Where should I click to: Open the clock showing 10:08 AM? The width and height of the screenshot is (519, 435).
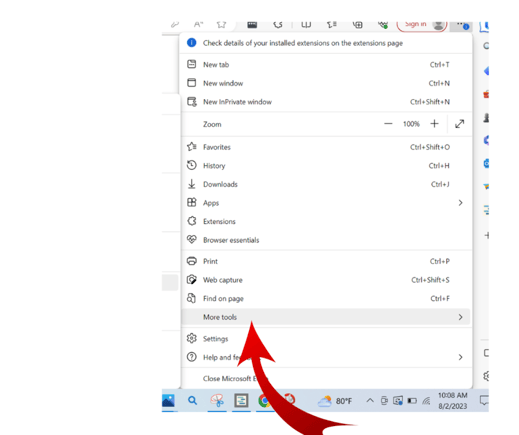453,401
